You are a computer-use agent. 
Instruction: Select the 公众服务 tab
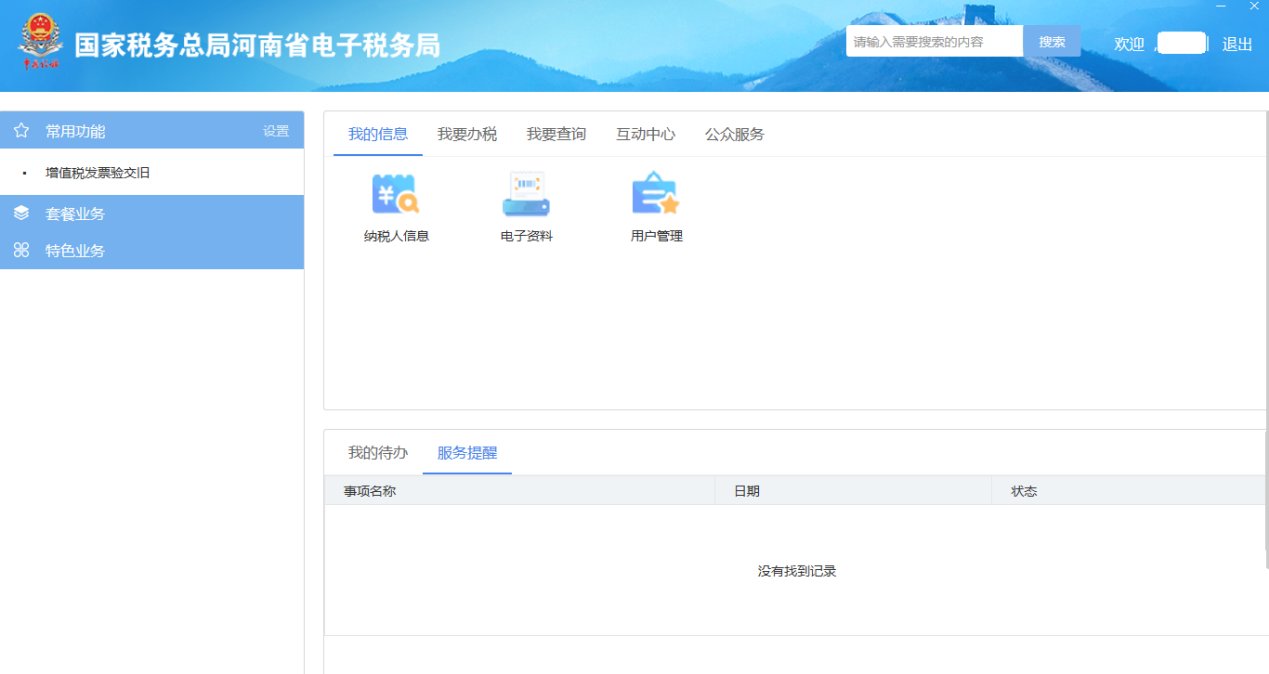(736, 133)
